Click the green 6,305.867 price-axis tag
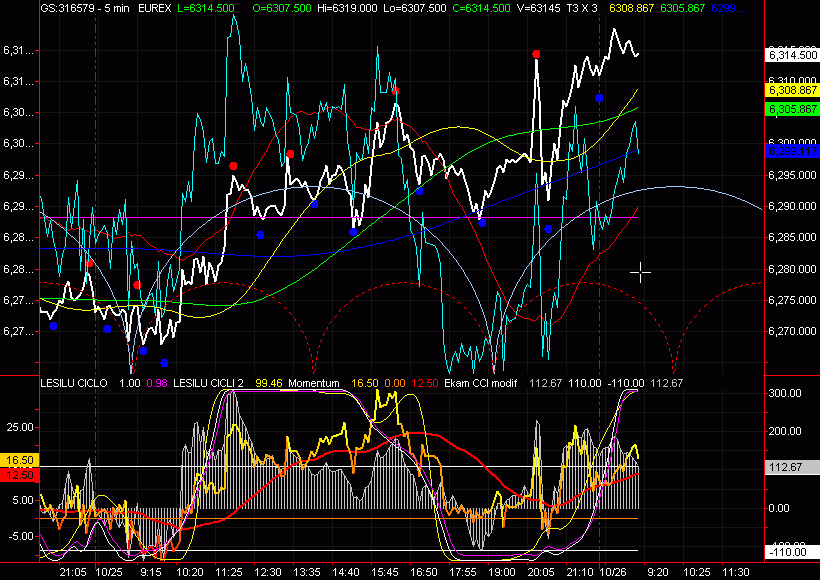 pyautogui.click(x=792, y=109)
